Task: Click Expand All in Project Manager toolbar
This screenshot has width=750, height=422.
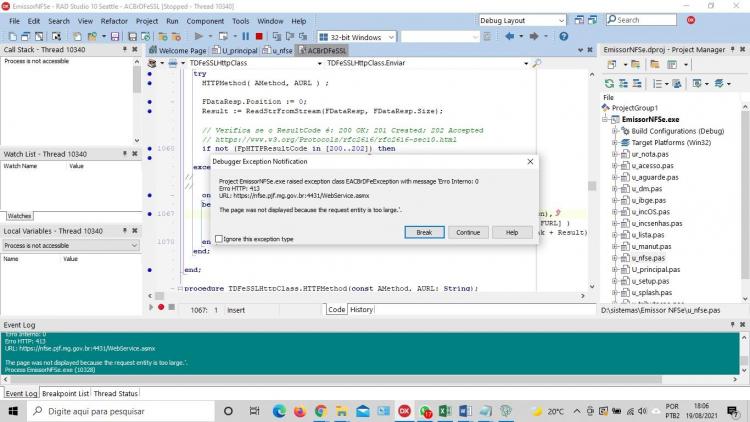Action: pos(623,84)
